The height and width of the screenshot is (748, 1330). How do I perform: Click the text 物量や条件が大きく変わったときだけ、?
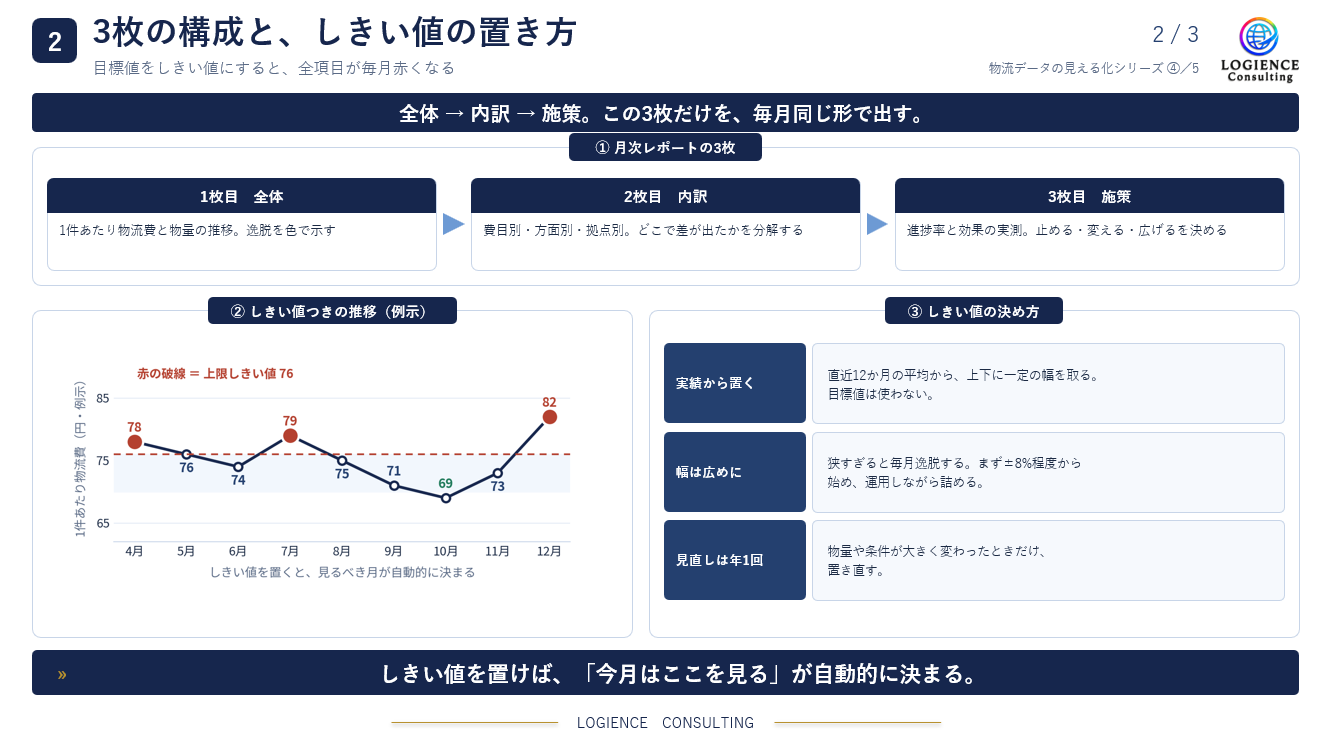point(937,551)
